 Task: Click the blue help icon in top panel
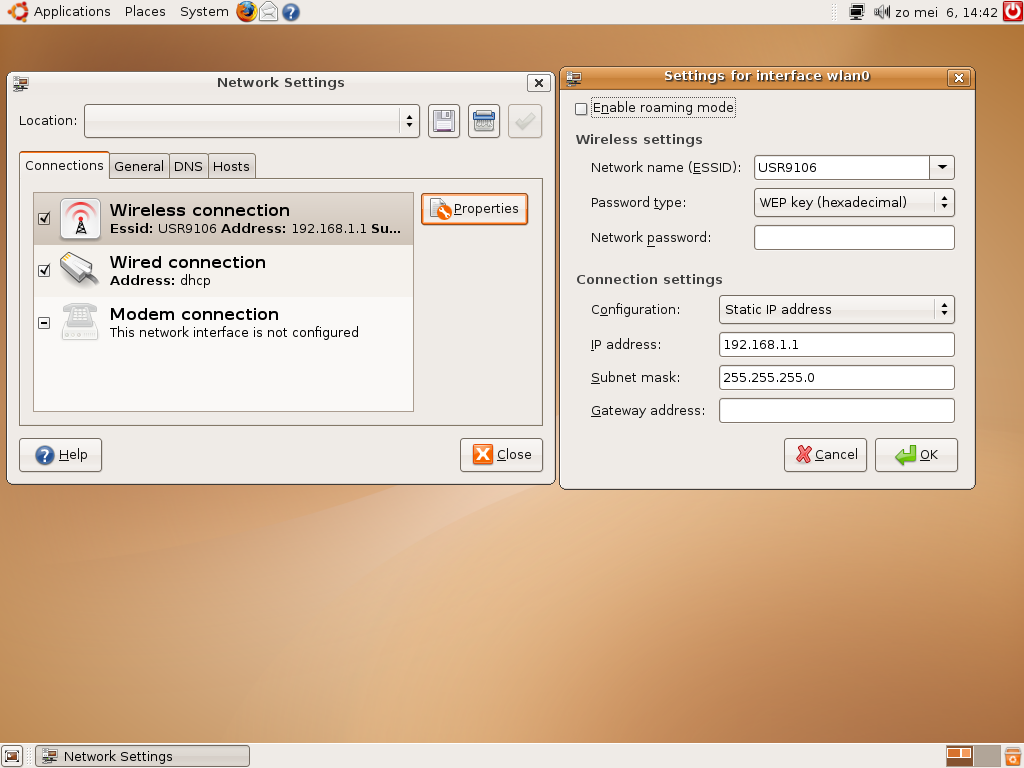coord(291,12)
